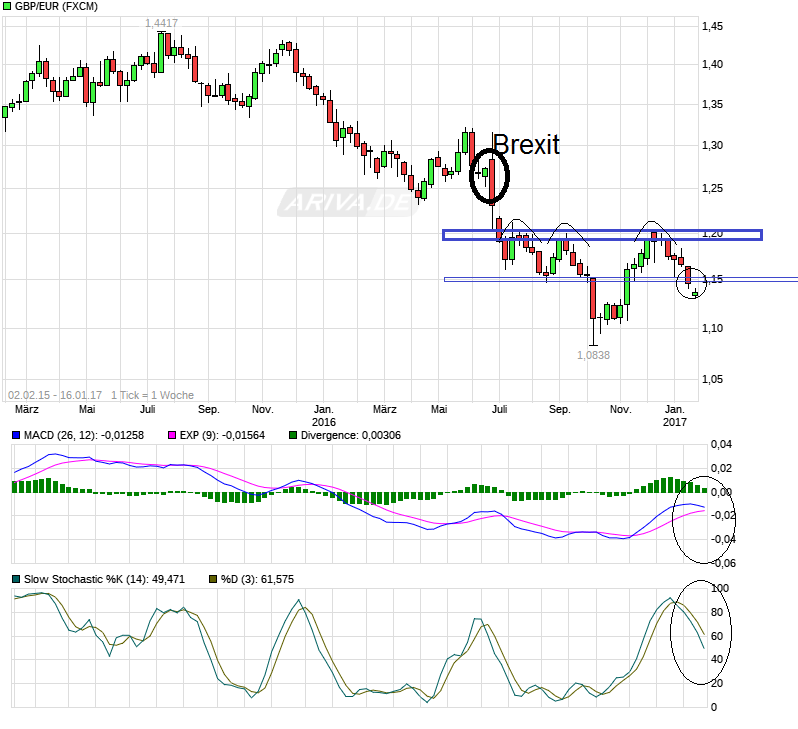The width and height of the screenshot is (798, 729).
Task: Click the 1,40 price axis label
Action: coord(712,65)
